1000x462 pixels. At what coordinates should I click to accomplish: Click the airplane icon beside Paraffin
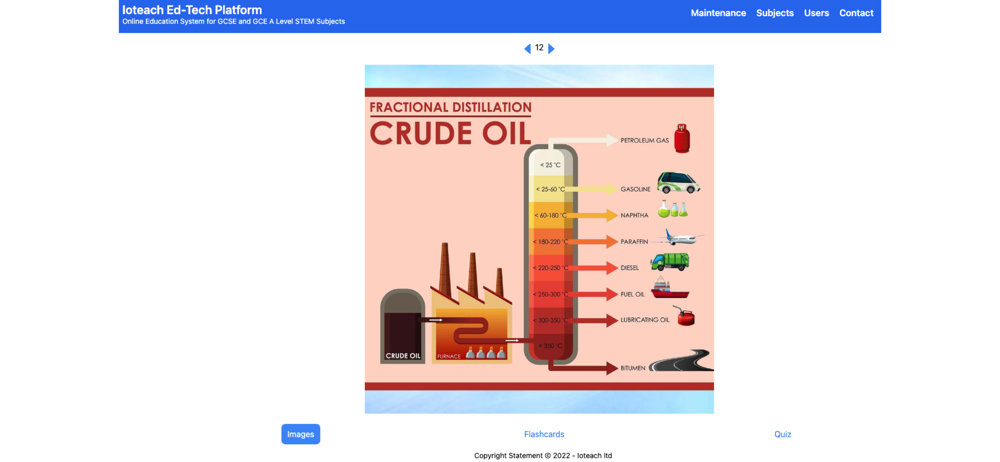679,237
